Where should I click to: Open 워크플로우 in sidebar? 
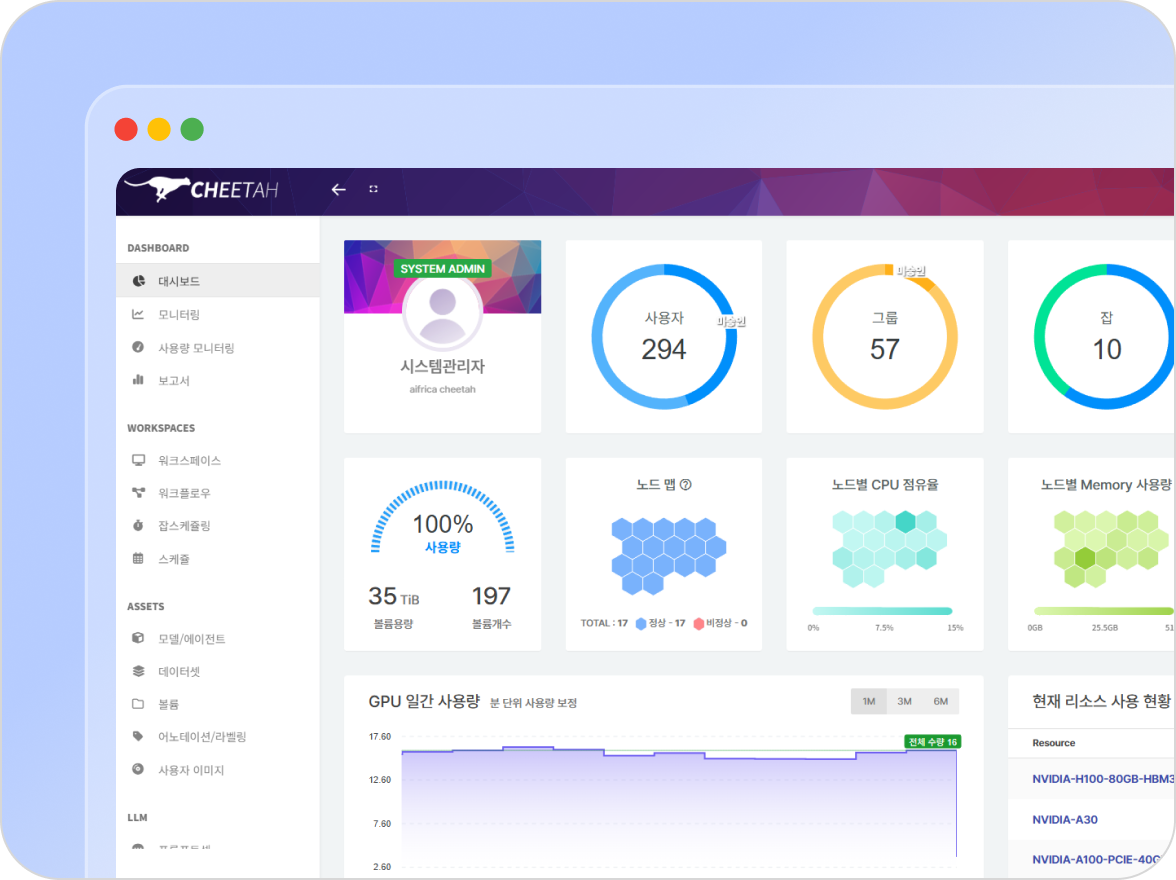click(x=184, y=493)
